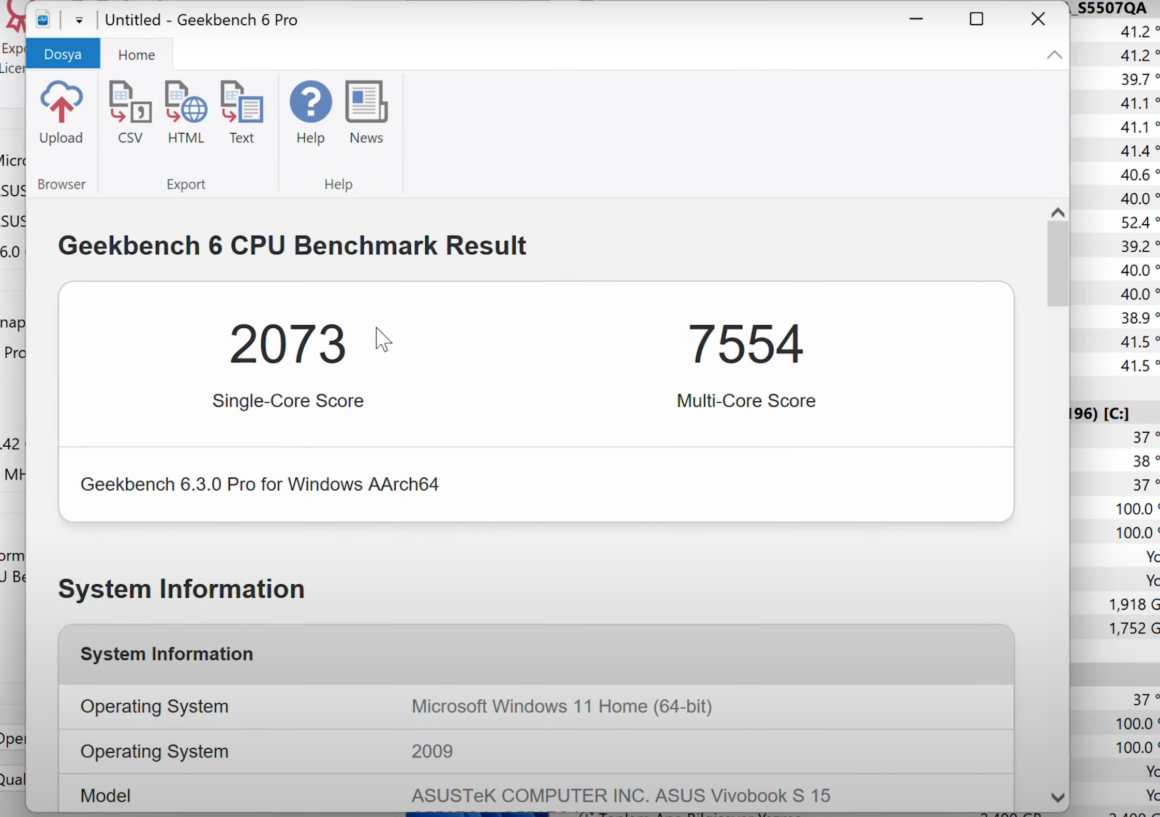Click the Upload cloud icon
The height and width of the screenshot is (817, 1160).
coord(61,102)
